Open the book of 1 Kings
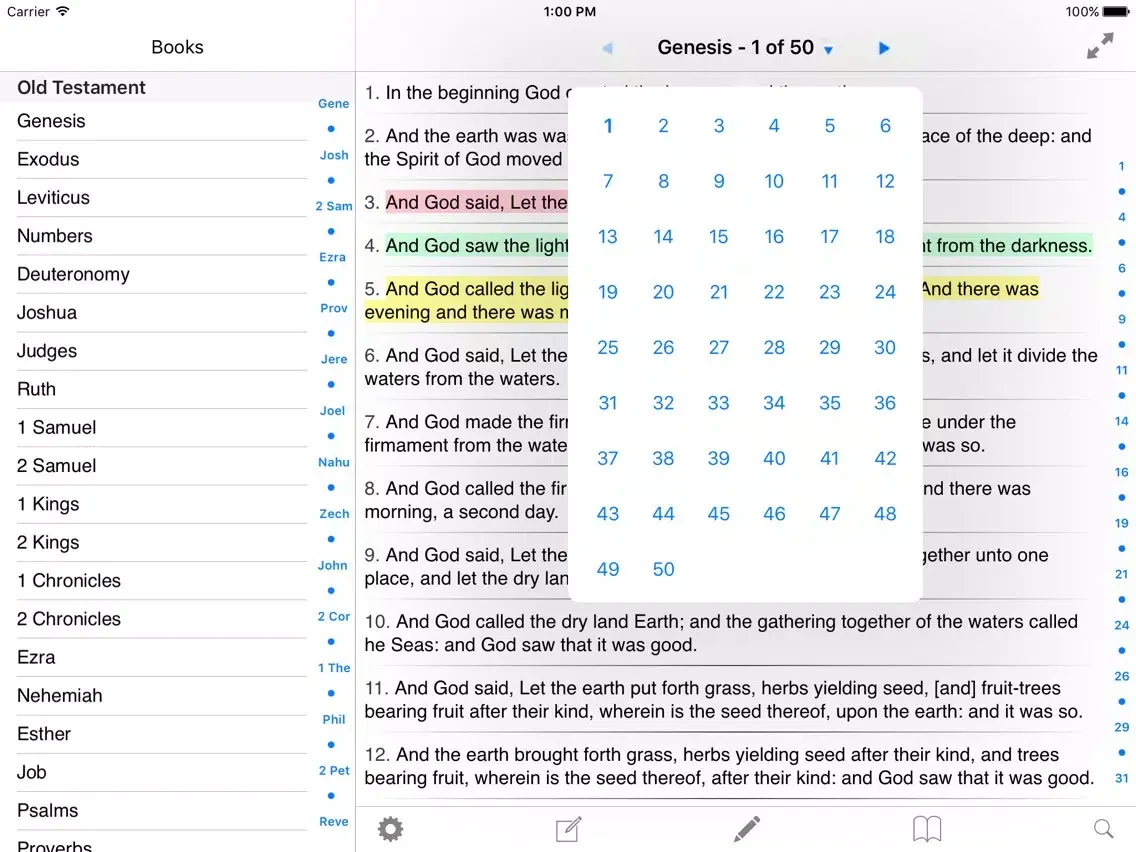1136x852 pixels. coord(162,504)
